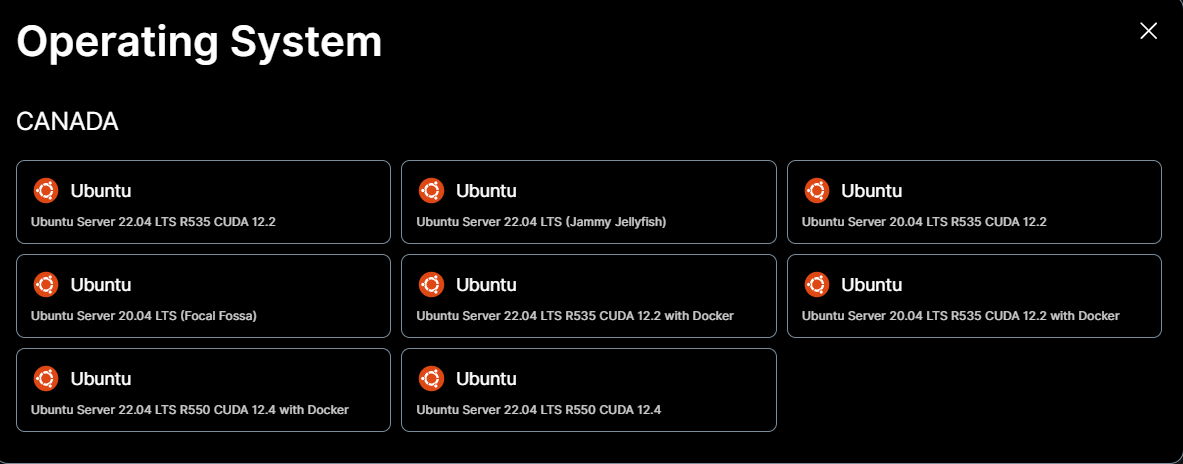This screenshot has height=464, width=1183.
Task: Click the Operating System dialog title
Action: [199, 41]
